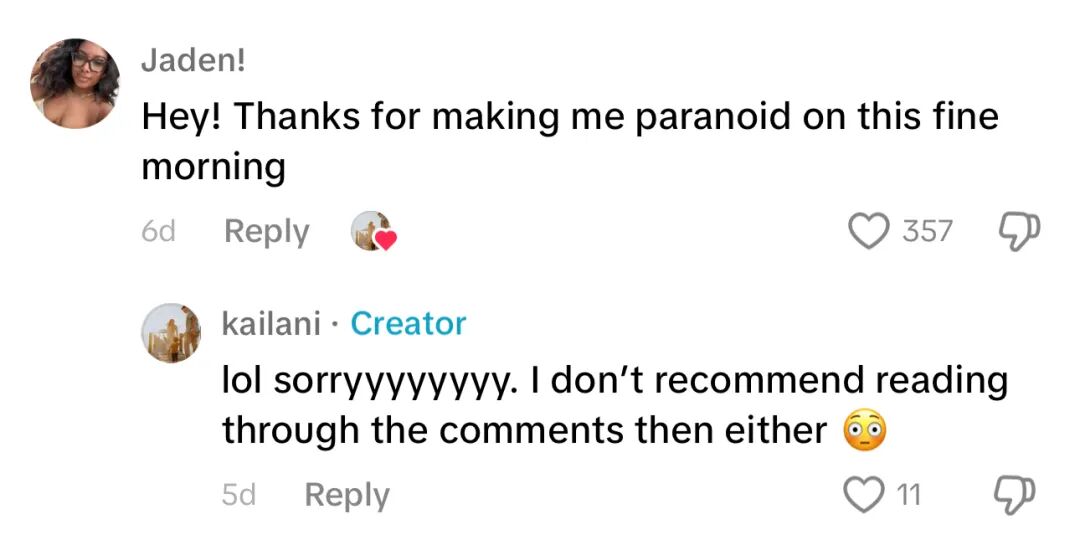Click the creator-liked badge beside Jaden's Reply

374,232
